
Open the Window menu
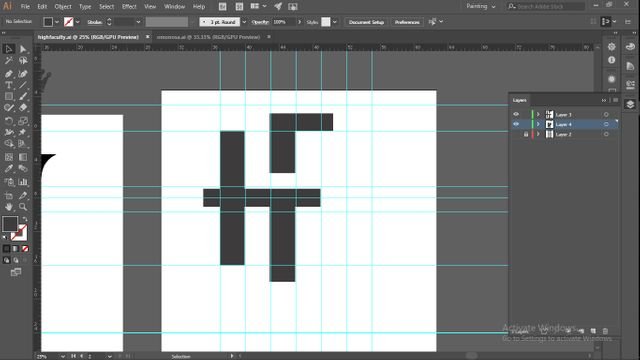174,7
